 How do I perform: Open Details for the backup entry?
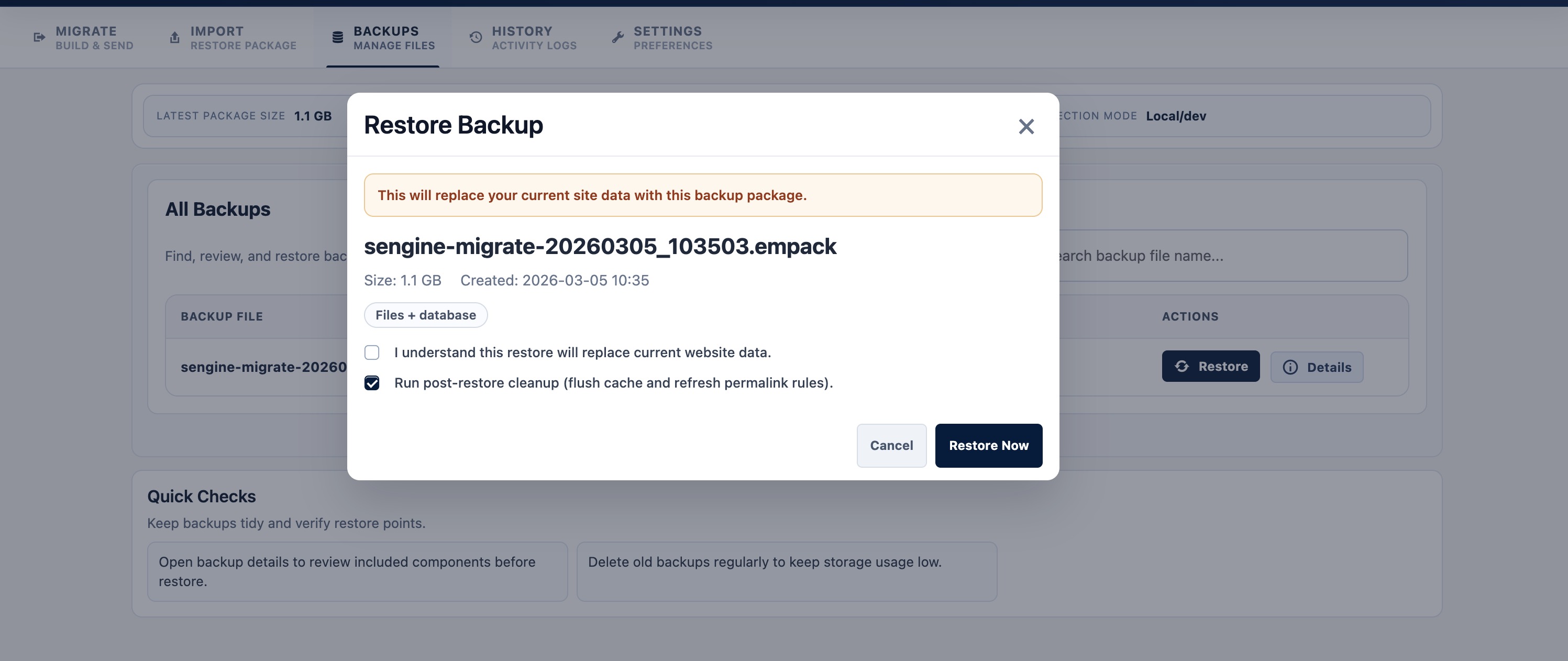pos(1317,367)
